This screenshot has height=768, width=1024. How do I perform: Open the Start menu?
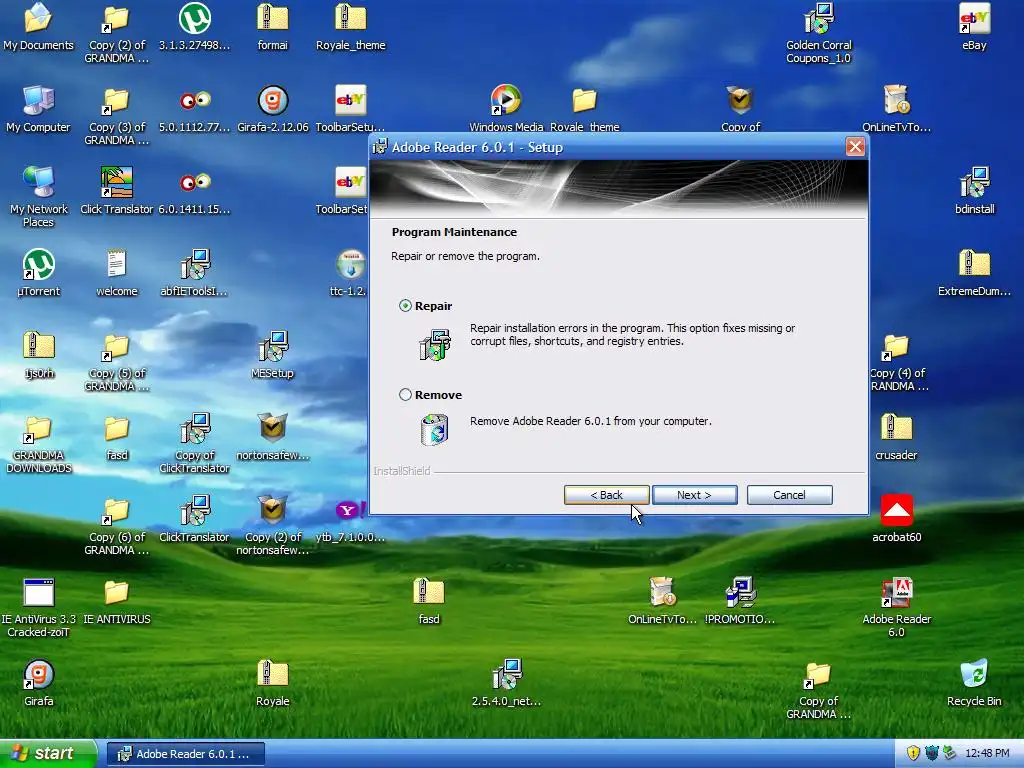tap(48, 754)
